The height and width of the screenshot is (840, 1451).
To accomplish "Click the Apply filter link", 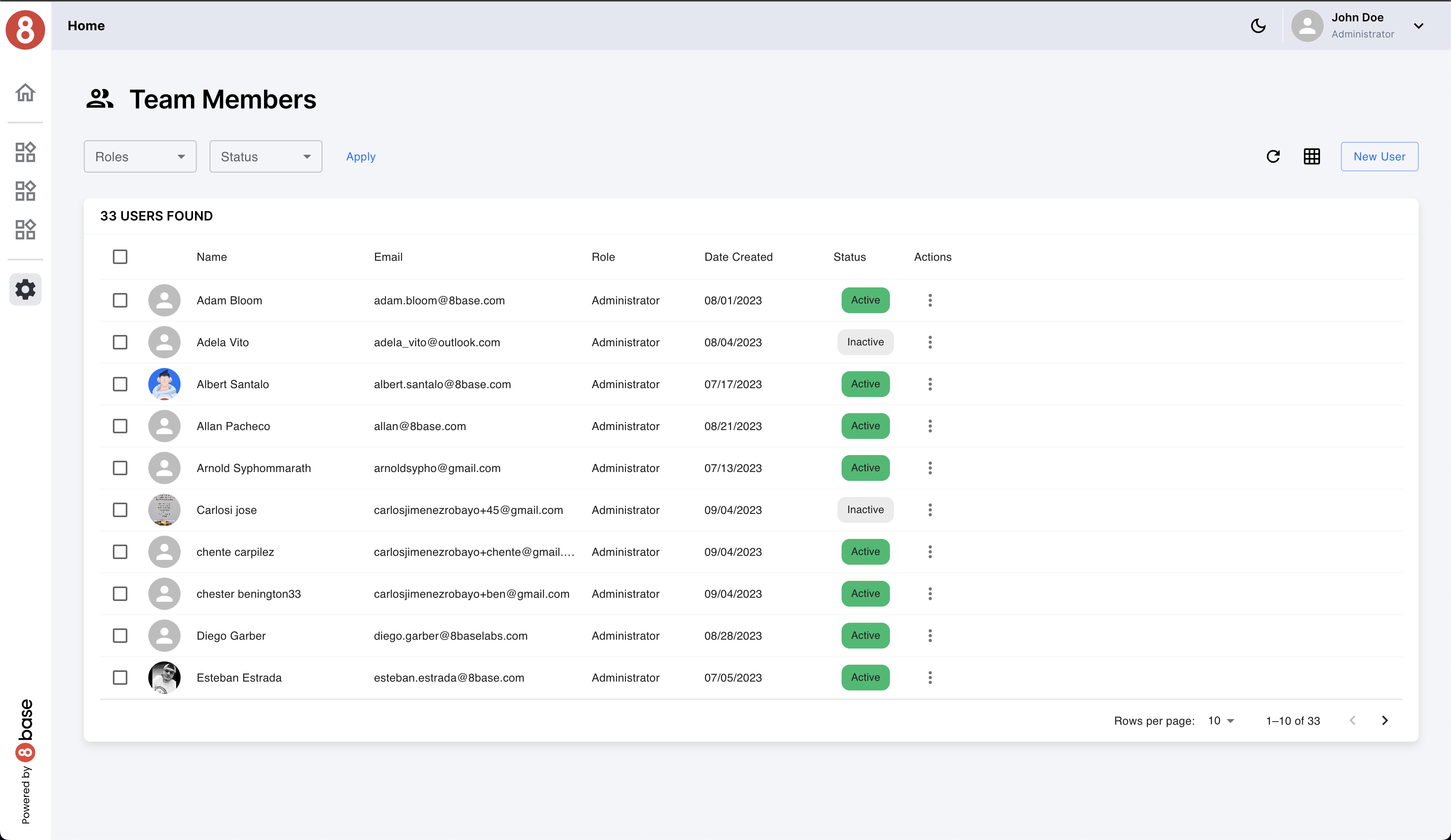I will [x=360, y=157].
